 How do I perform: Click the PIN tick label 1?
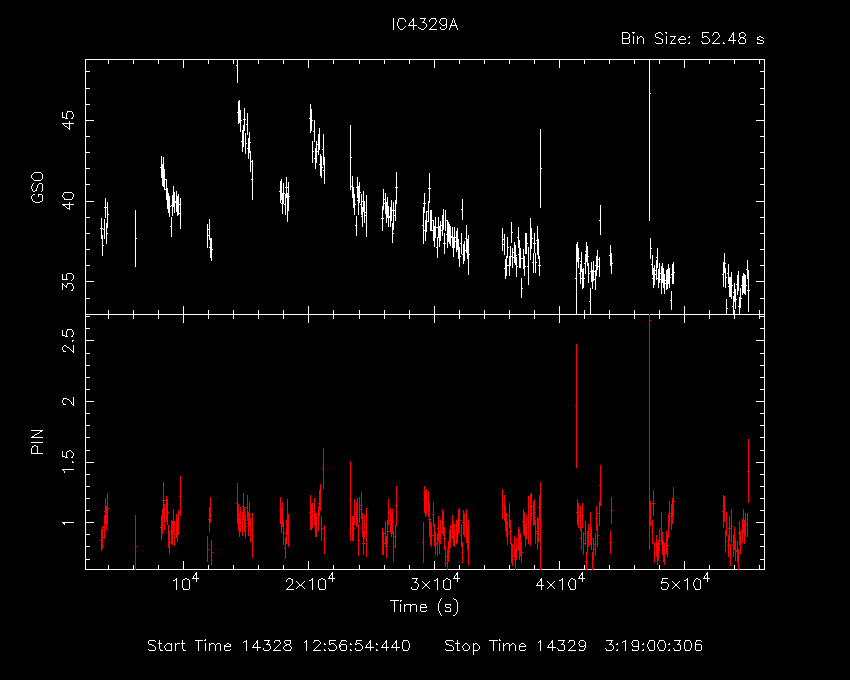pos(69,523)
